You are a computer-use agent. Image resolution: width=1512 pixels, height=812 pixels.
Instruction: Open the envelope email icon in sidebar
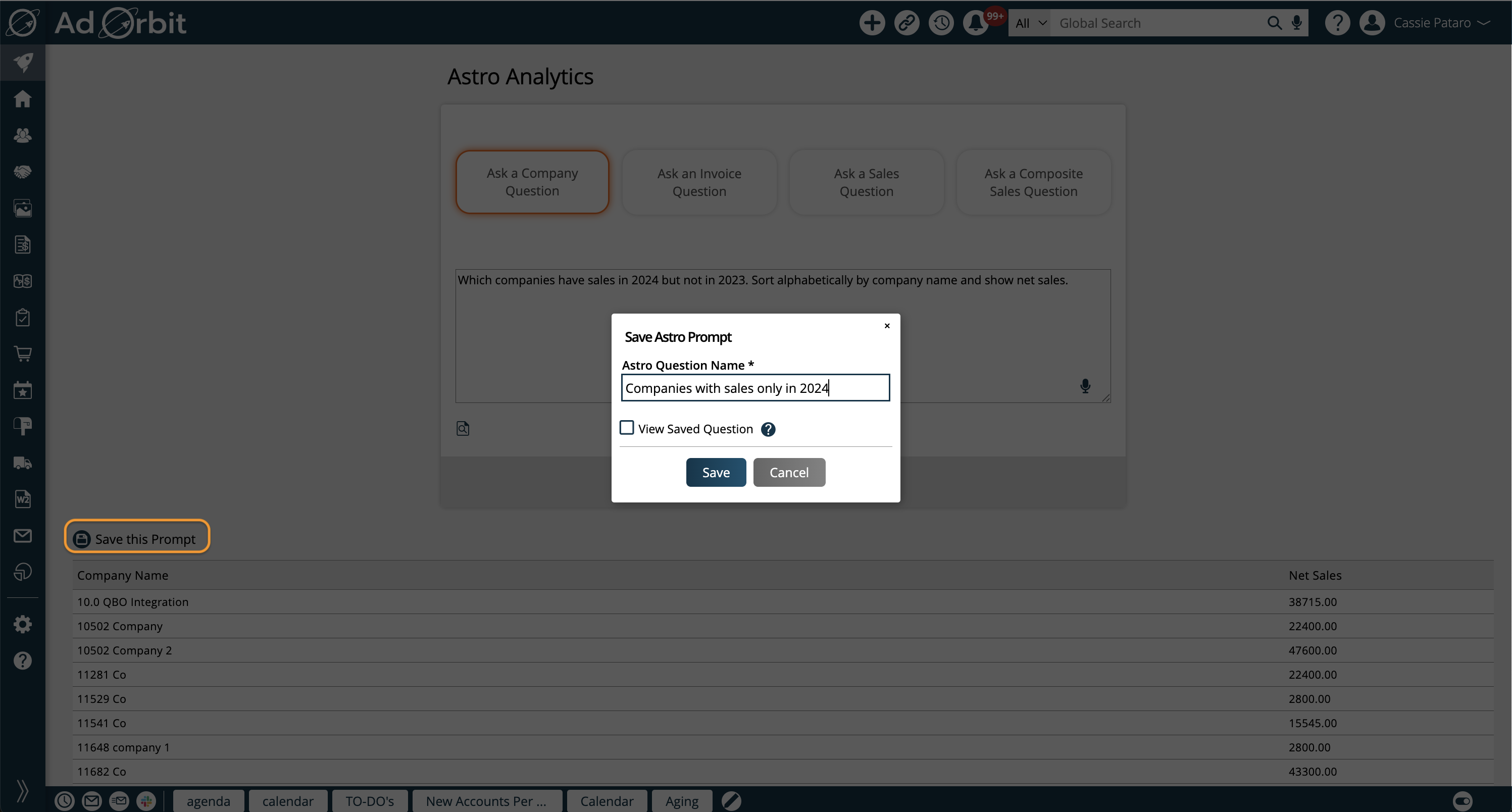pyautogui.click(x=22, y=536)
